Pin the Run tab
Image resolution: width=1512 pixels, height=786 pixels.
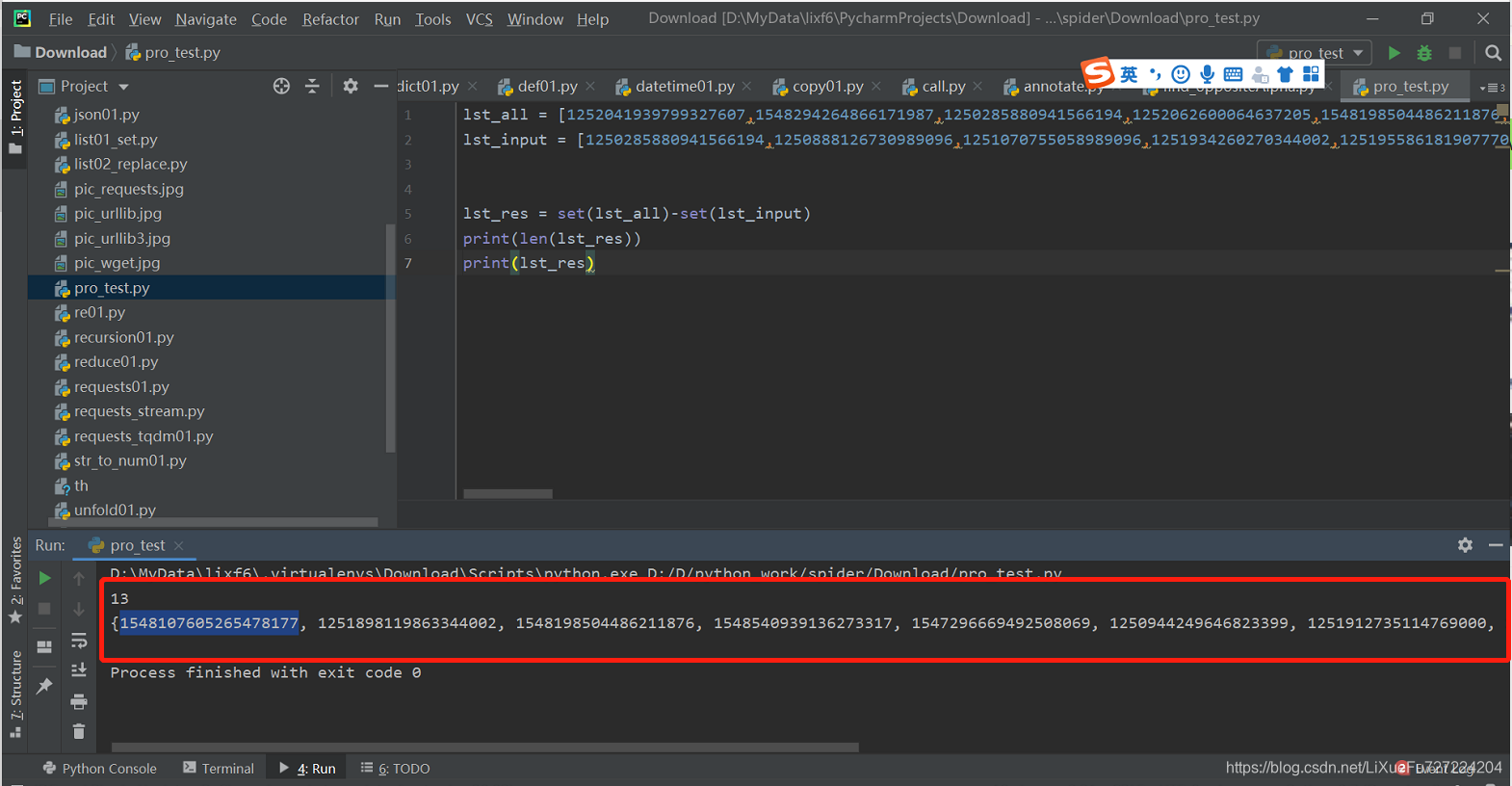[44, 686]
